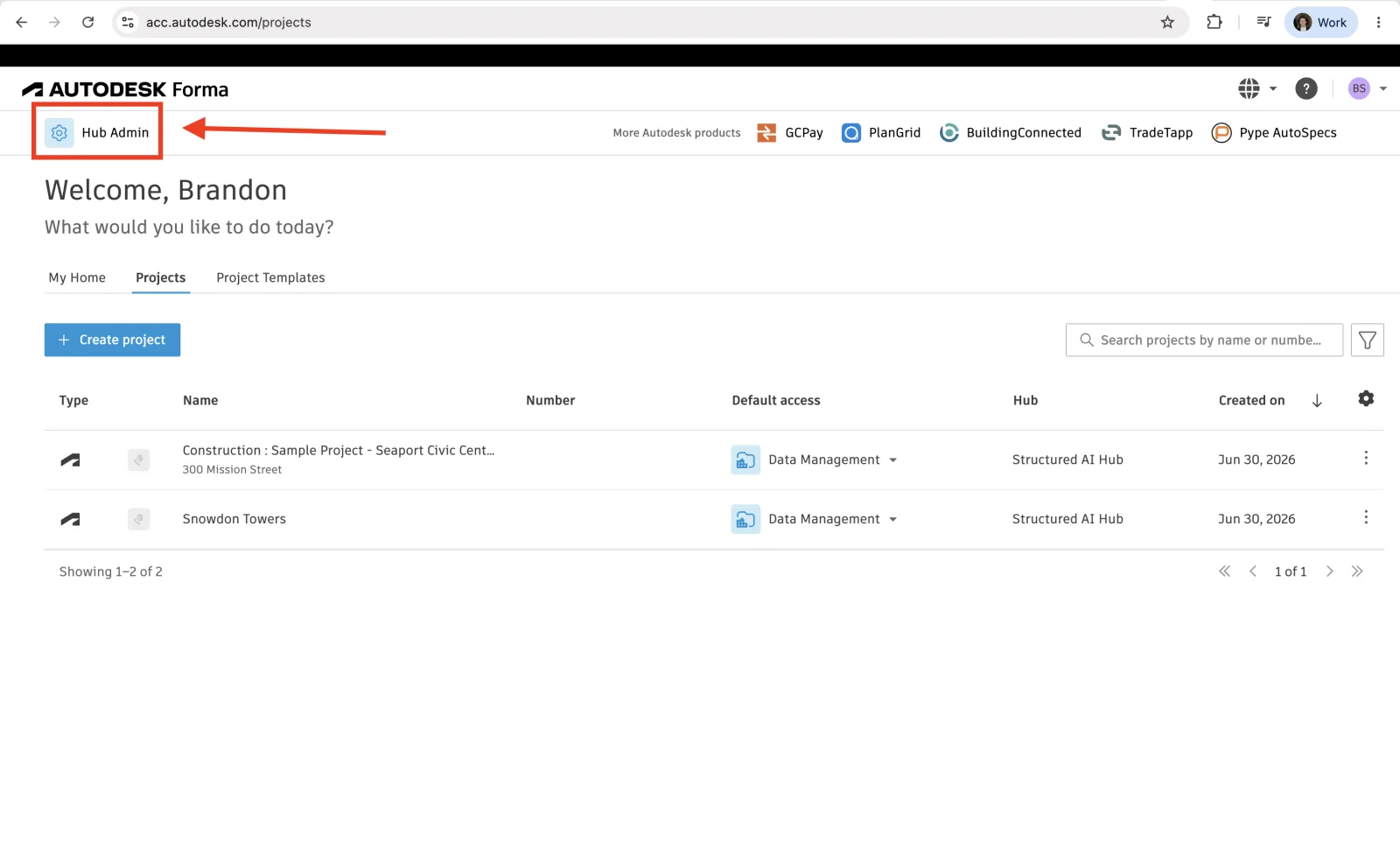The height and width of the screenshot is (842, 1400).
Task: View site information icon in address bar
Action: (x=128, y=22)
